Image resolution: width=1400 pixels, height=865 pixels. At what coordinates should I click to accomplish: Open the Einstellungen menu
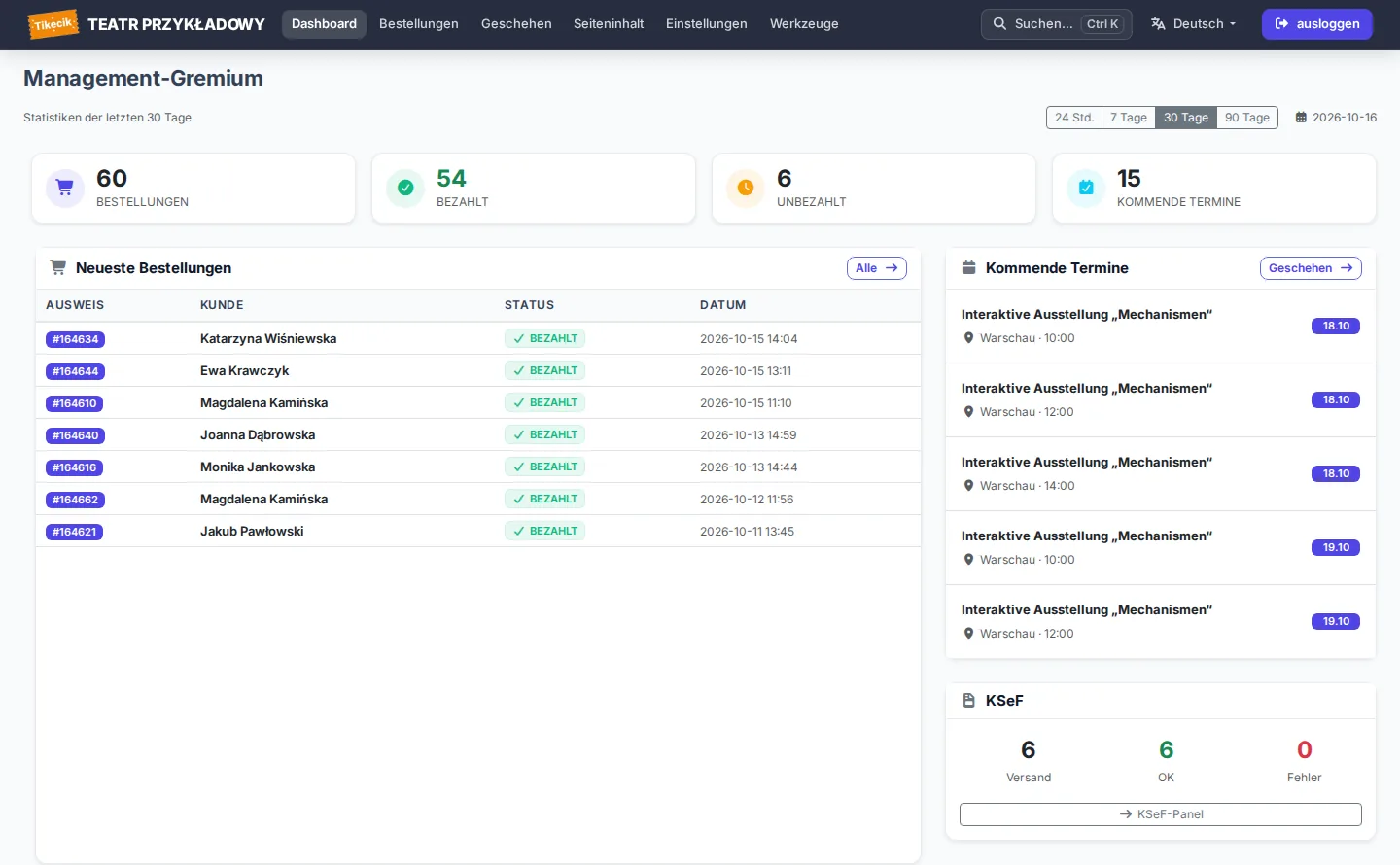tap(707, 24)
